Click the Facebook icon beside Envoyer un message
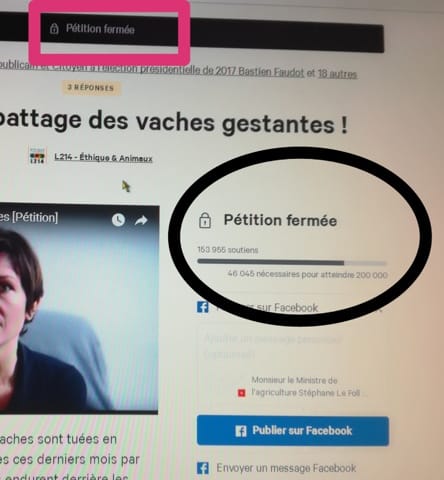 (203, 468)
